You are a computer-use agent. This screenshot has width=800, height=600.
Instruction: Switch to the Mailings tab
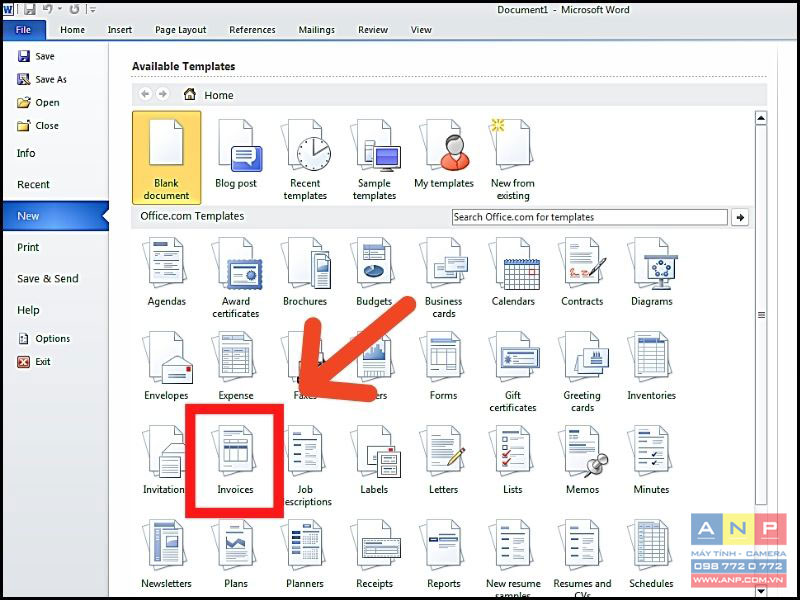[317, 30]
